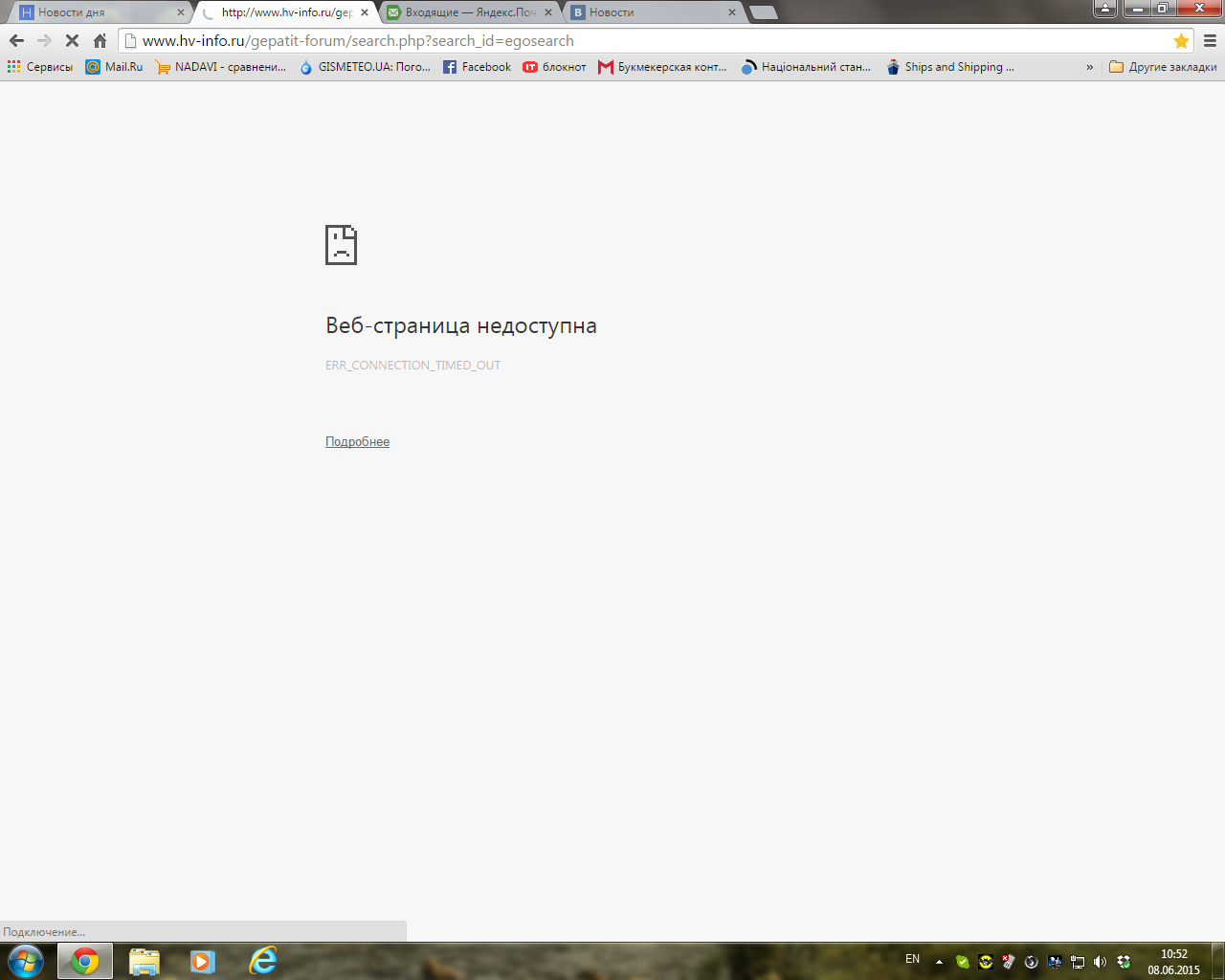Open the Mail.Ru bookmark
This screenshot has height=980, width=1225.
pos(114,67)
